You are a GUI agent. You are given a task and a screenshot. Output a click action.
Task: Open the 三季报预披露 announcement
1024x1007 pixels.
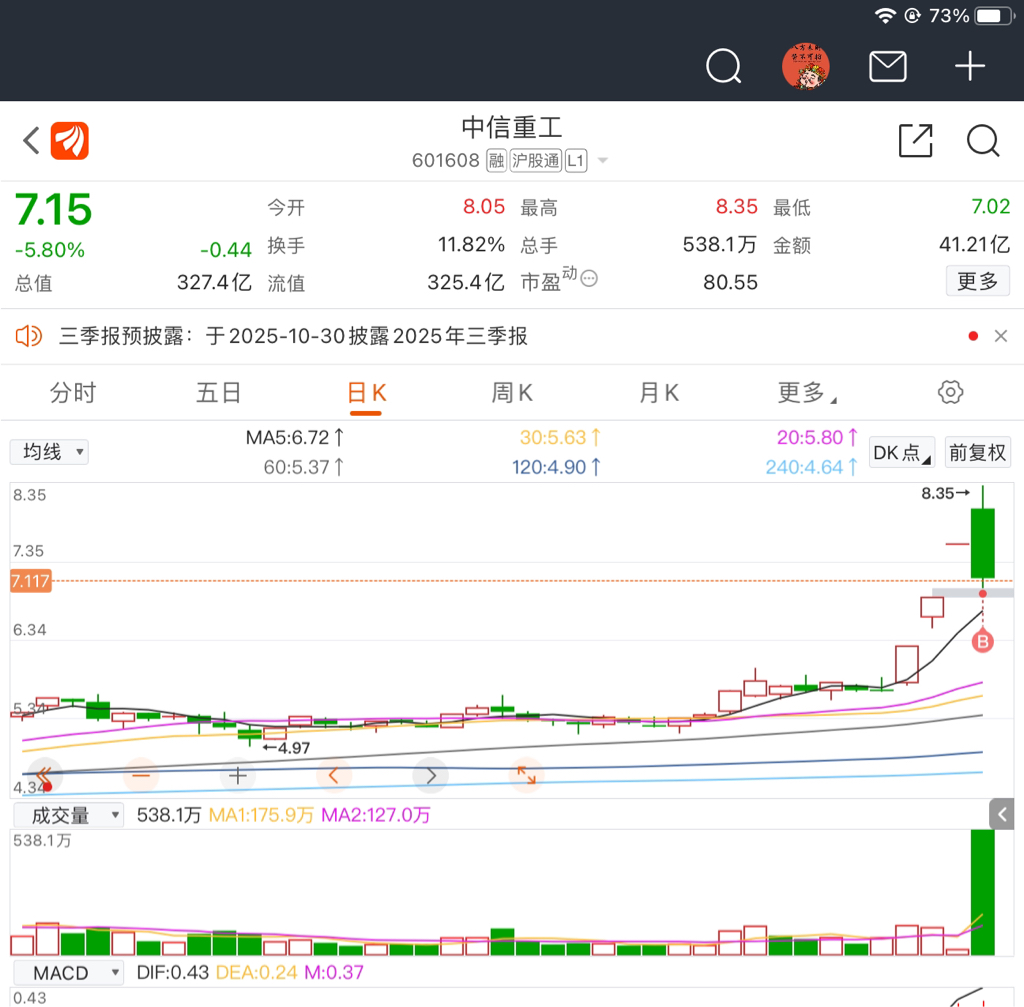coord(293,336)
